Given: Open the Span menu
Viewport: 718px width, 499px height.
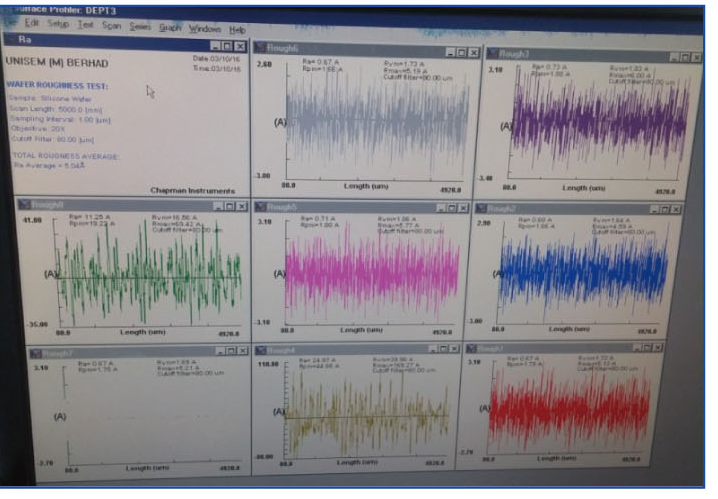Looking at the screenshot, I should tap(112, 25).
